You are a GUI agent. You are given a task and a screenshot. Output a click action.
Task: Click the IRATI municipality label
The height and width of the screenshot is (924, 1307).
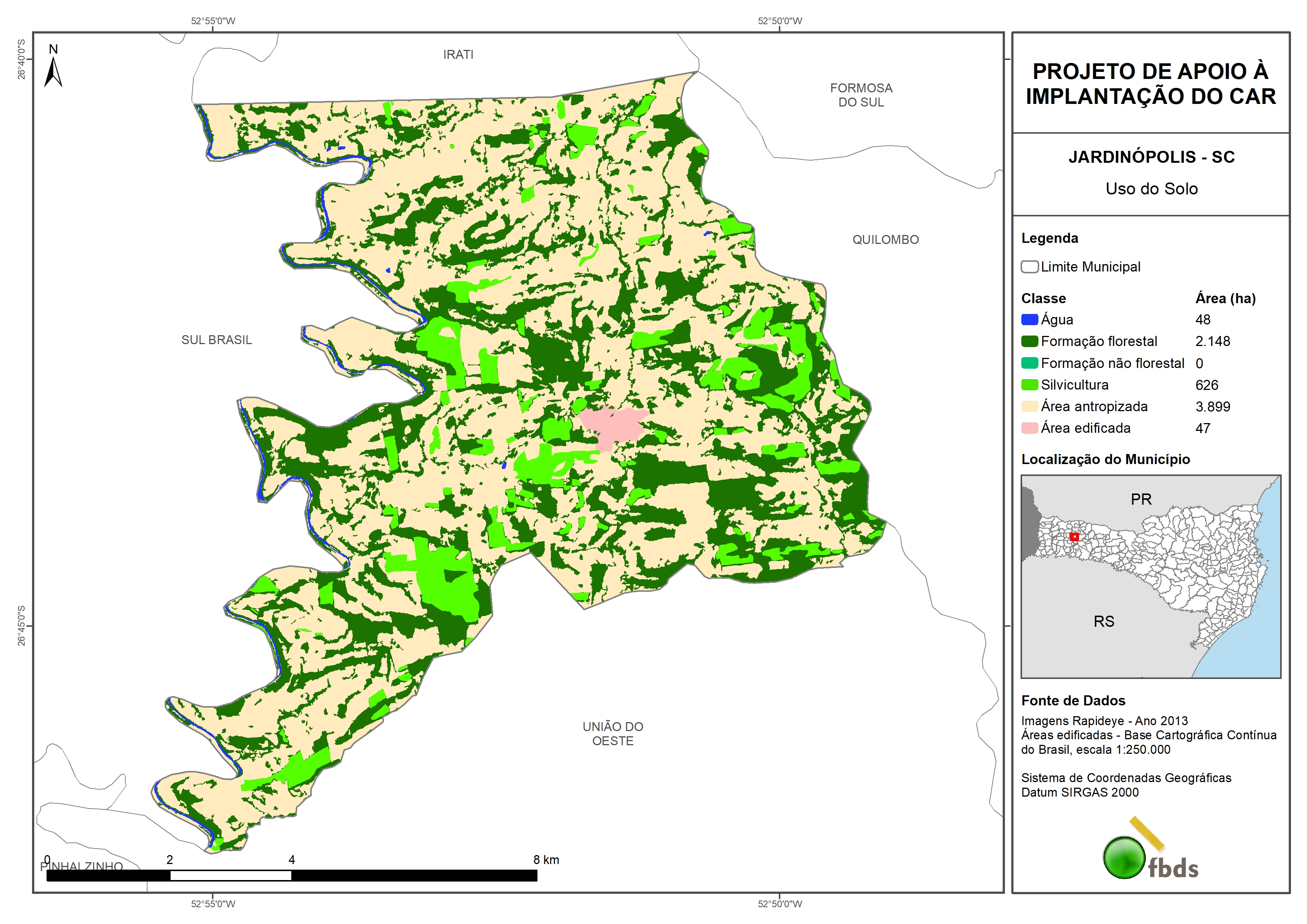pyautogui.click(x=458, y=55)
